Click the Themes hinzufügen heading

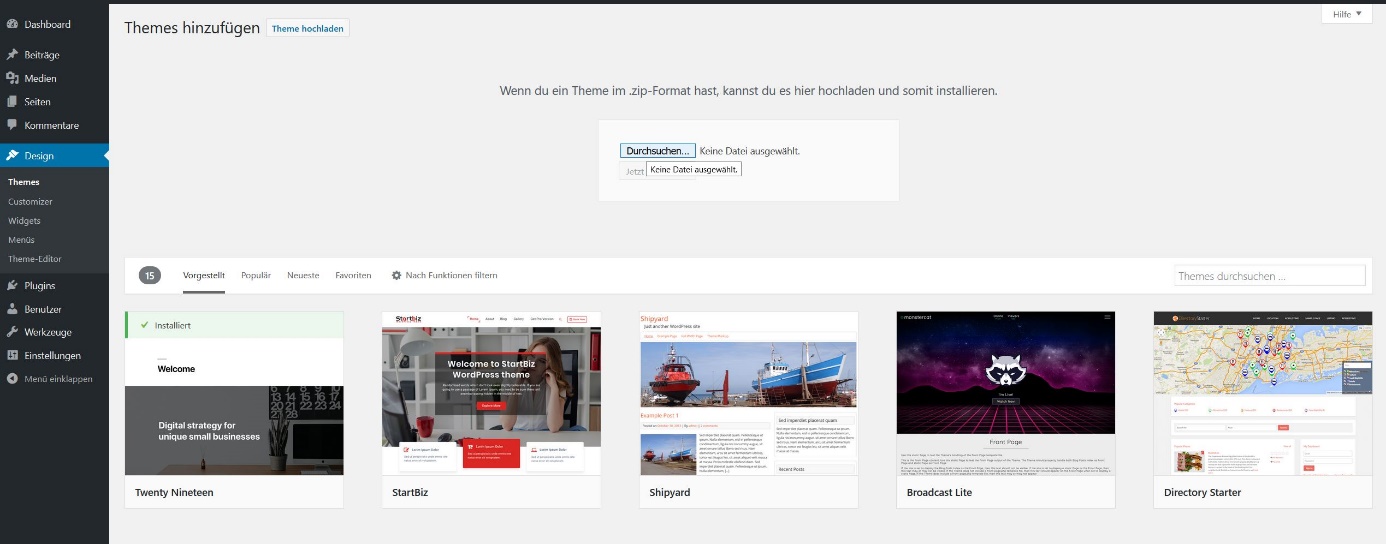tap(192, 28)
